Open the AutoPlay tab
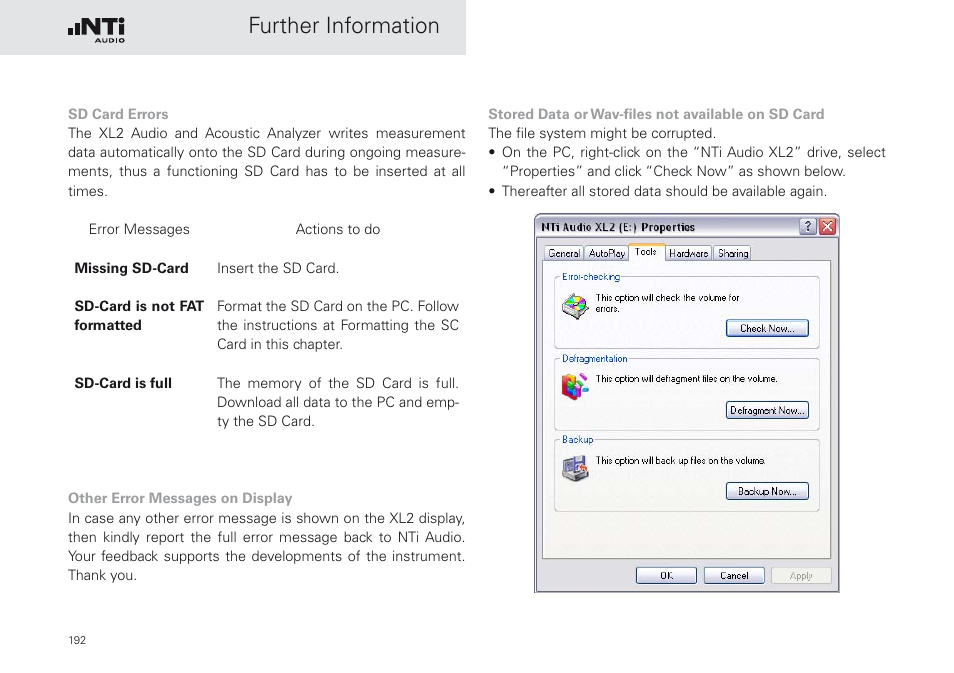 click(607, 253)
